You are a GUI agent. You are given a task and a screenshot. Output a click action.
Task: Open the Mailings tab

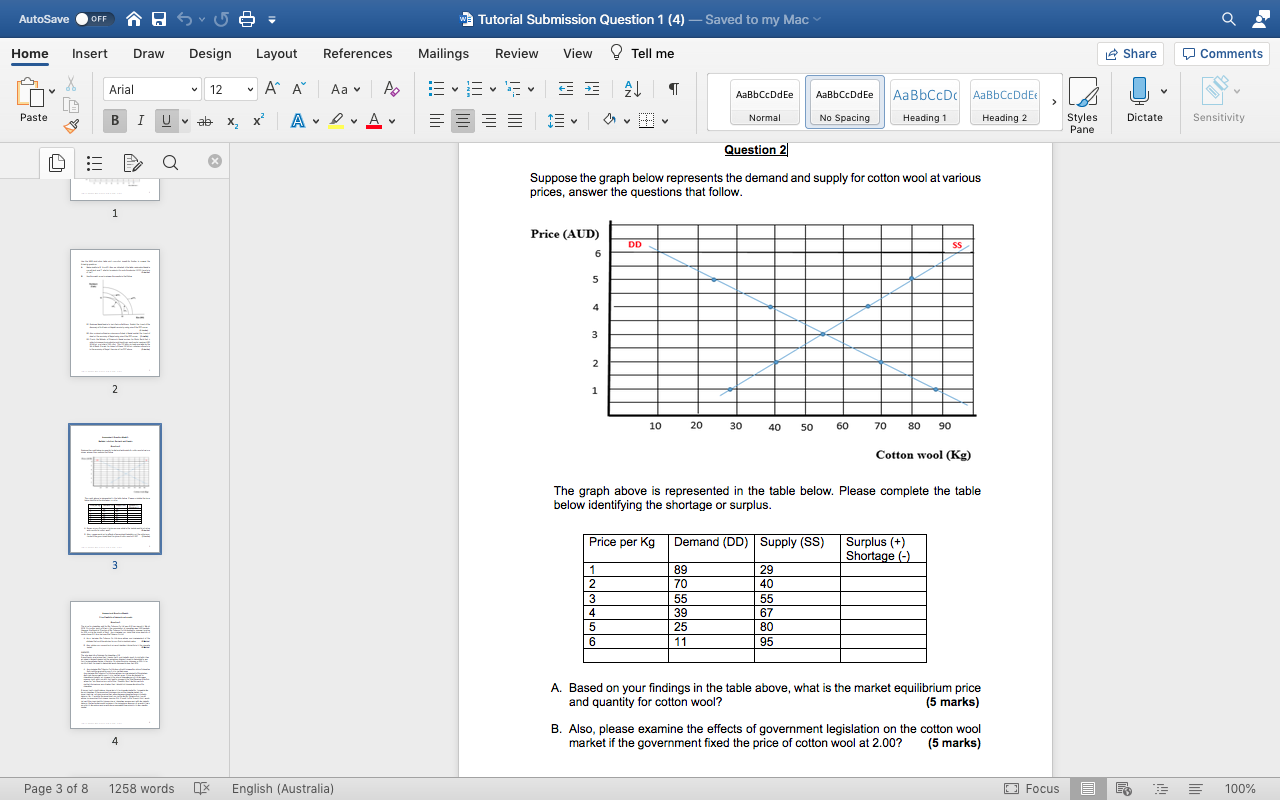[443, 54]
